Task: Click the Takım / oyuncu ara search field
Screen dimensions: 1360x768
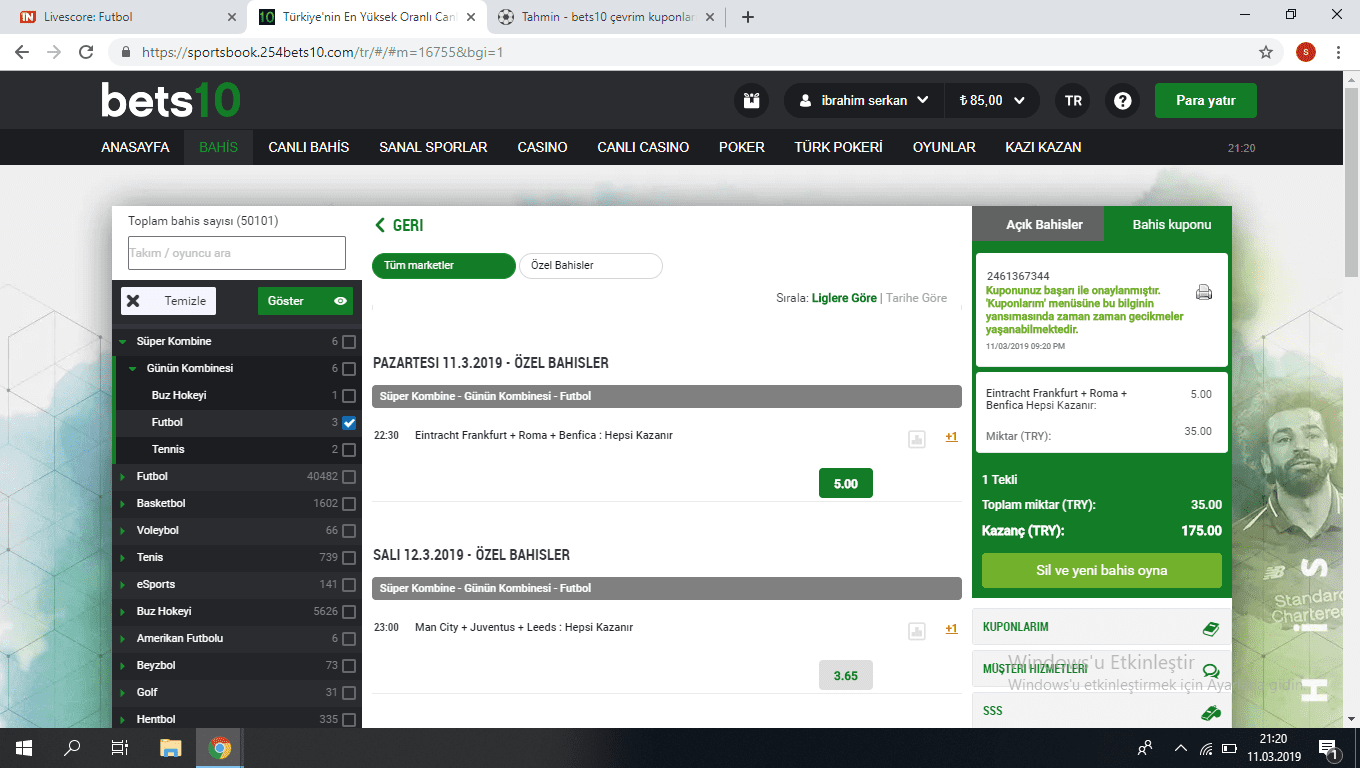Action: [237, 253]
